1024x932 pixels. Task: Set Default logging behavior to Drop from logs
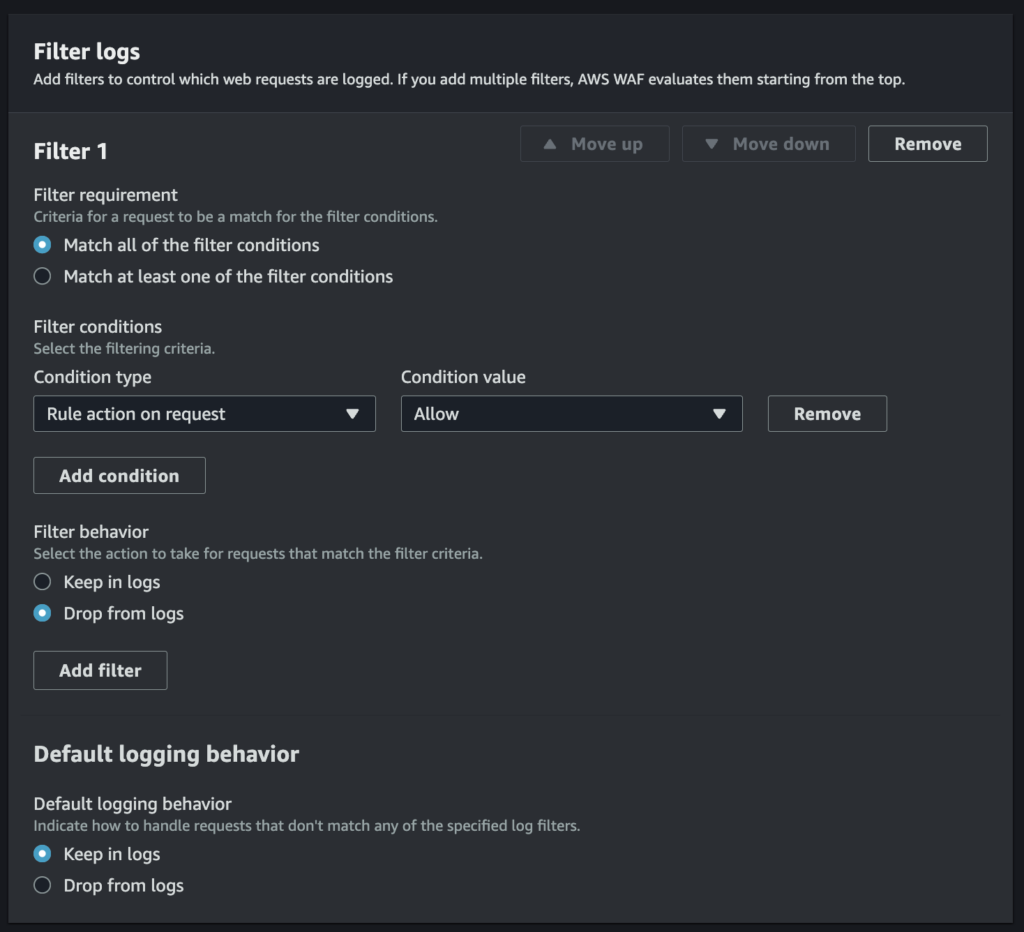click(x=42, y=885)
